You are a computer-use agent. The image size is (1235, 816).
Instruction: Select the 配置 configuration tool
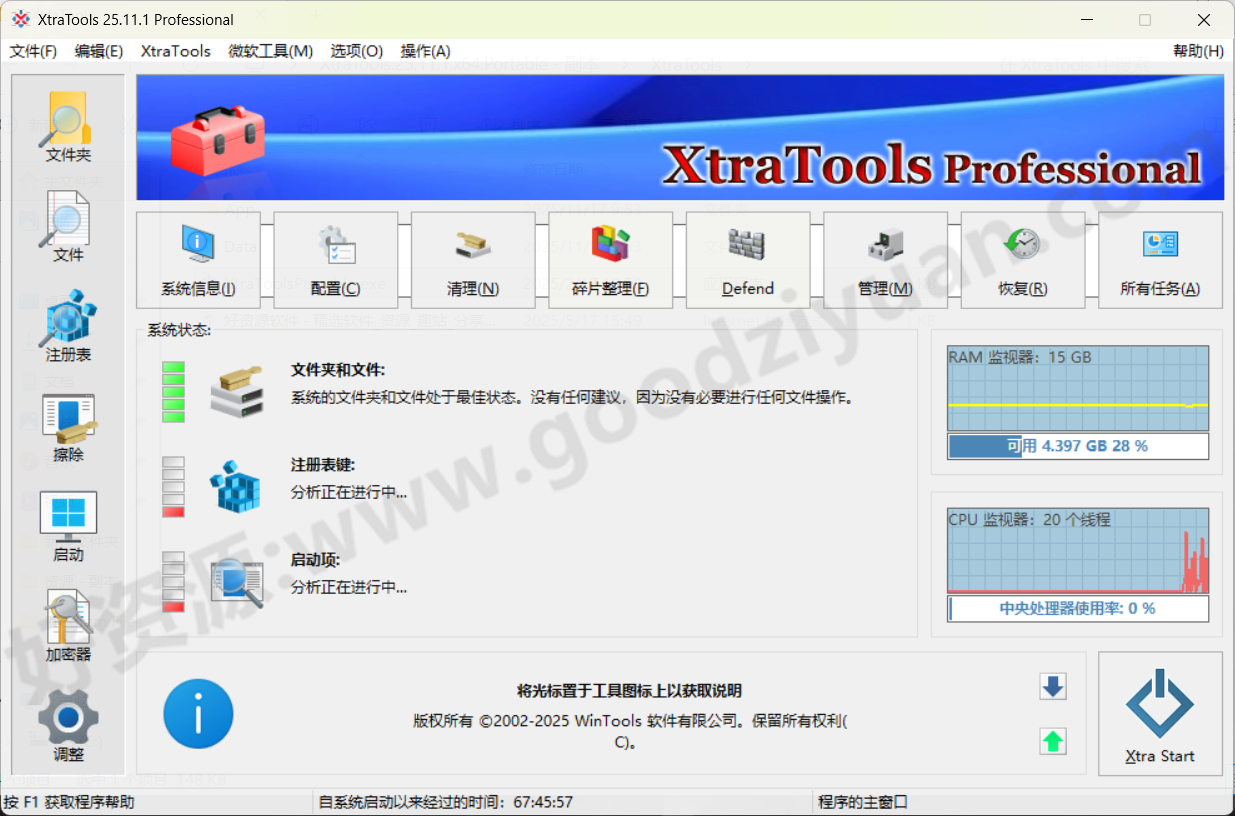335,259
